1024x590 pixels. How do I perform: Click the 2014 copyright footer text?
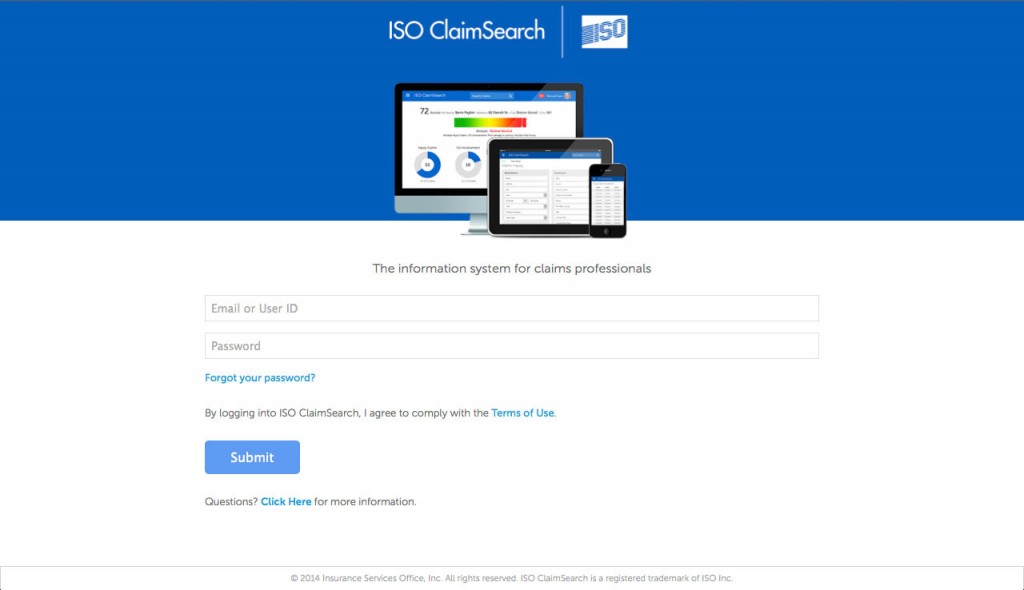coord(511,578)
